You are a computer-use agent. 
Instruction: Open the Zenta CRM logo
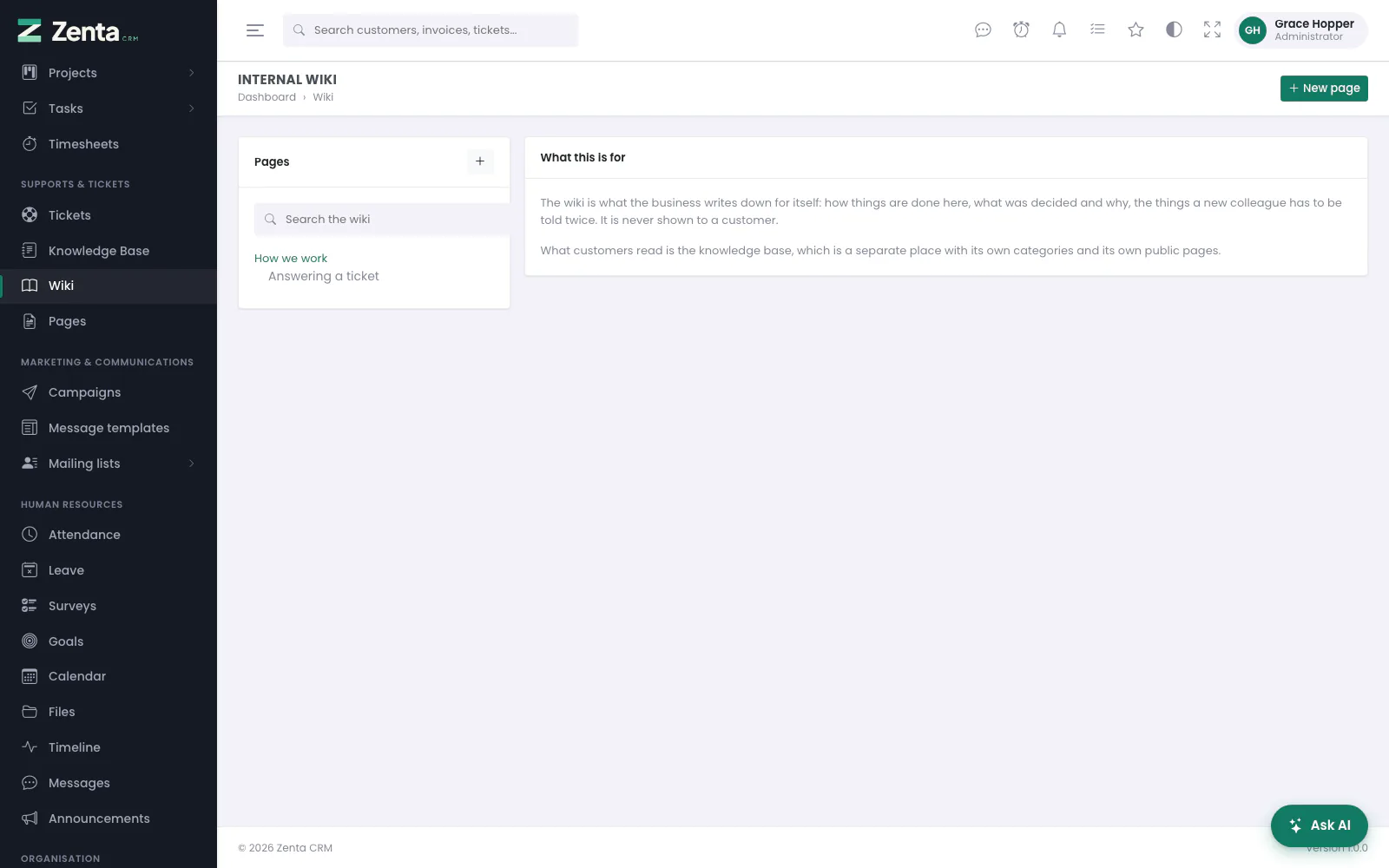(x=78, y=31)
